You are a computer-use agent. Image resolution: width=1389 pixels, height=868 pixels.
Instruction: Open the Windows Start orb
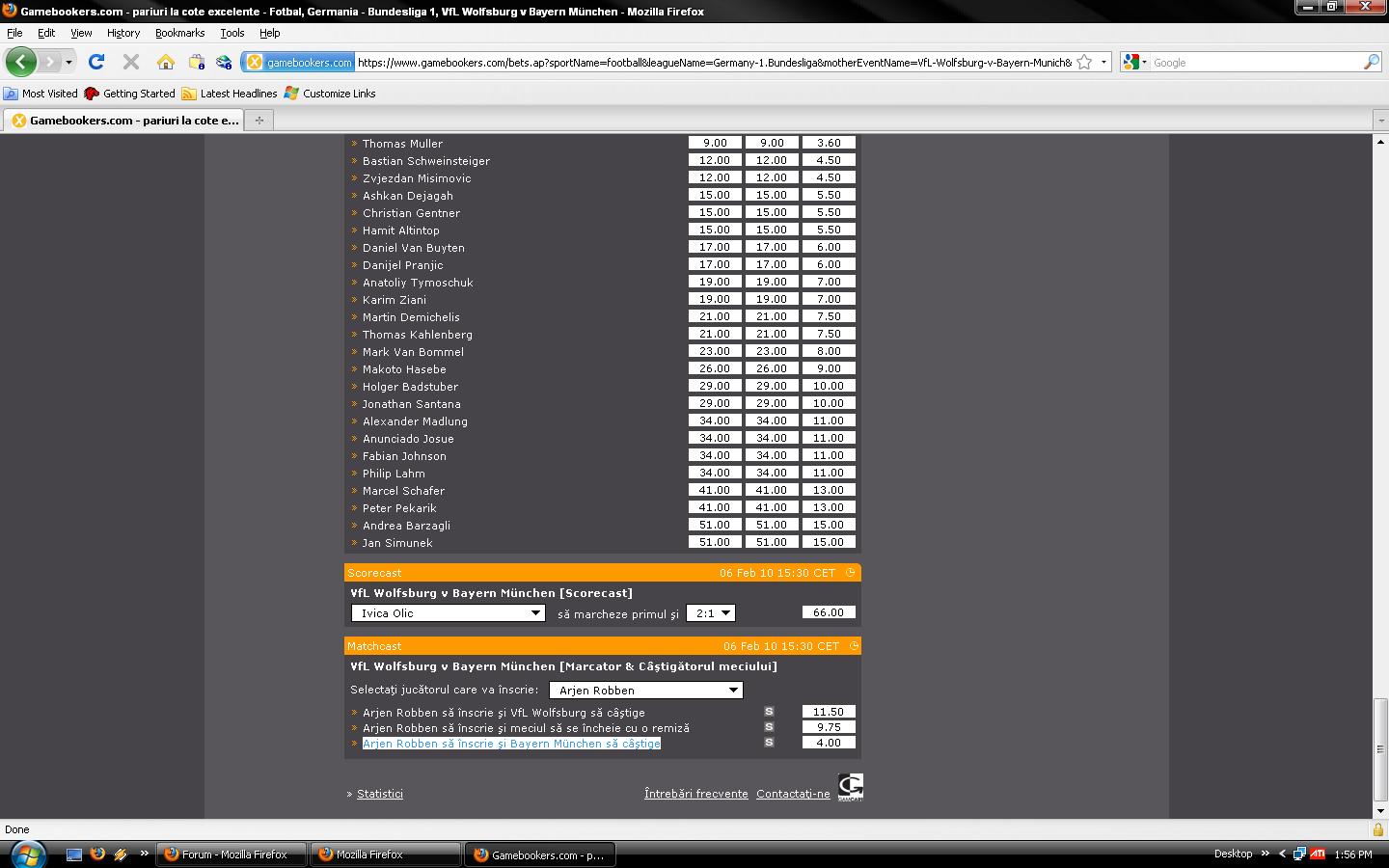pos(26,854)
